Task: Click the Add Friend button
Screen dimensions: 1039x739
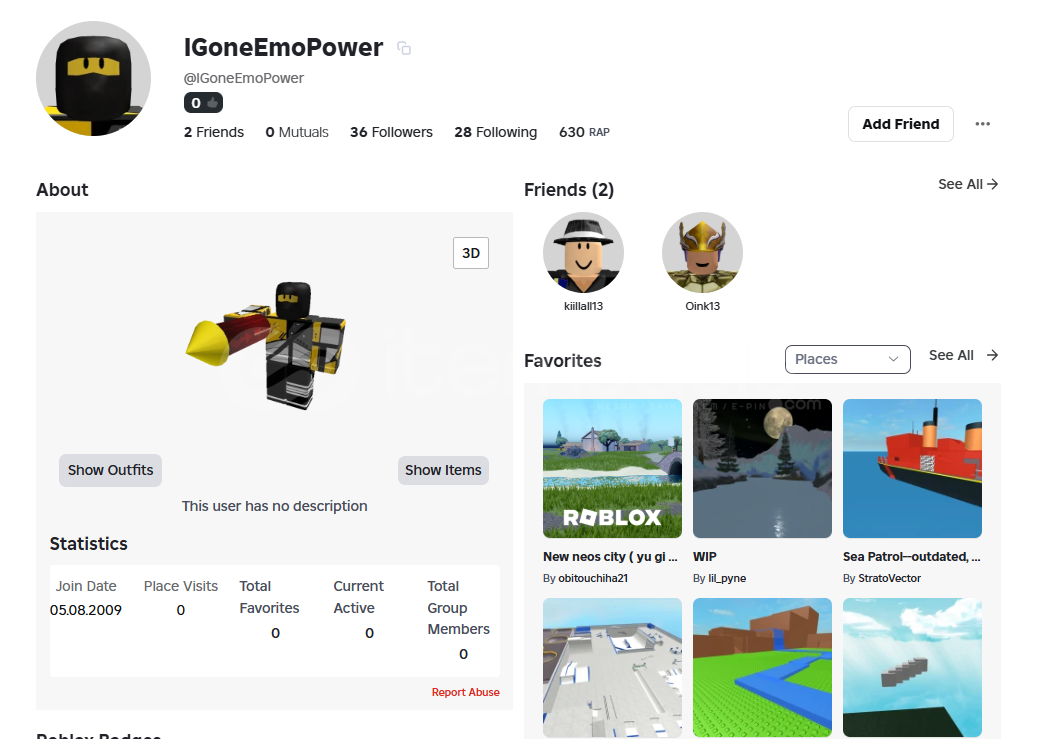Action: pos(901,124)
